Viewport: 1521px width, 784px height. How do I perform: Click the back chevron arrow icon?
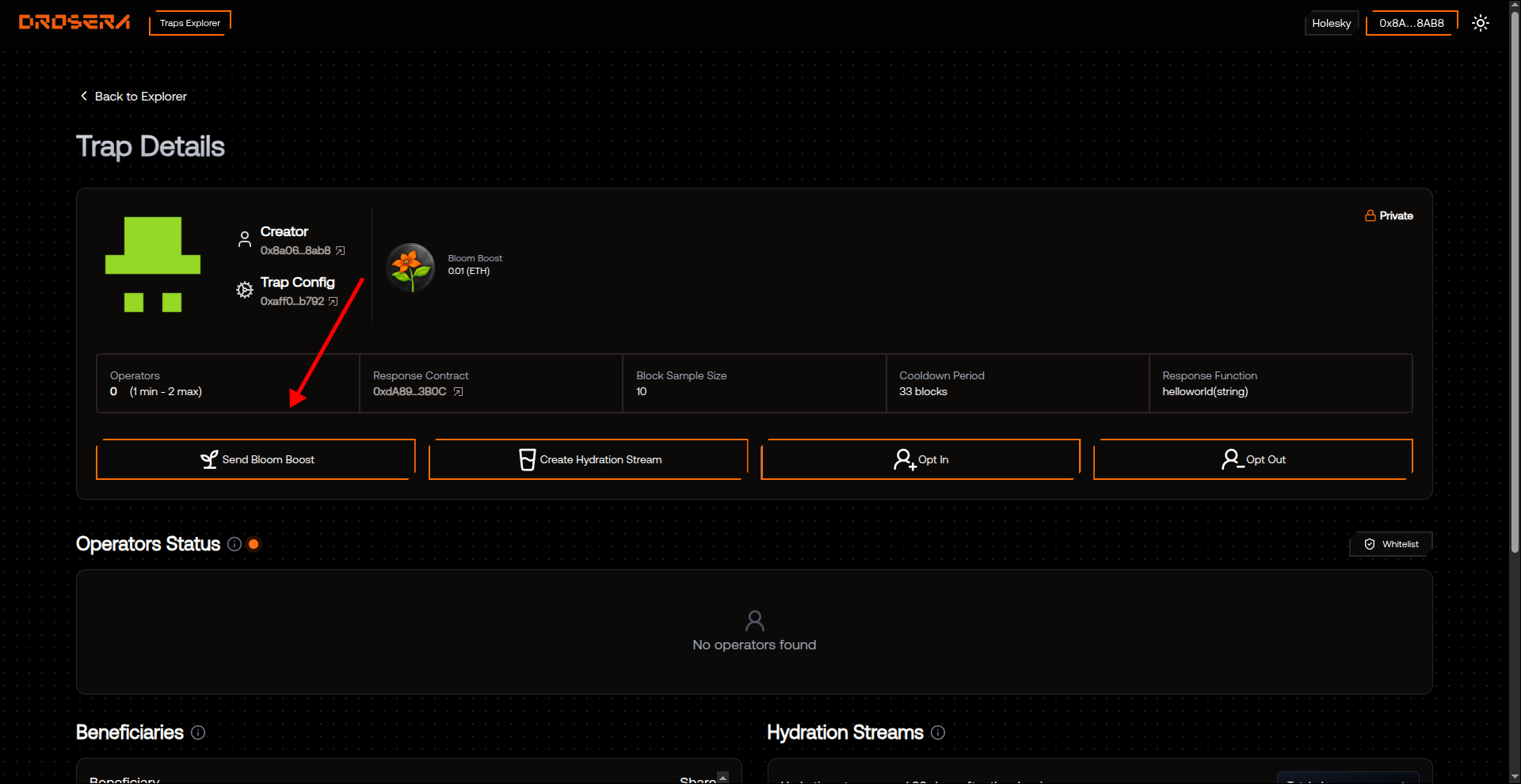pos(84,96)
